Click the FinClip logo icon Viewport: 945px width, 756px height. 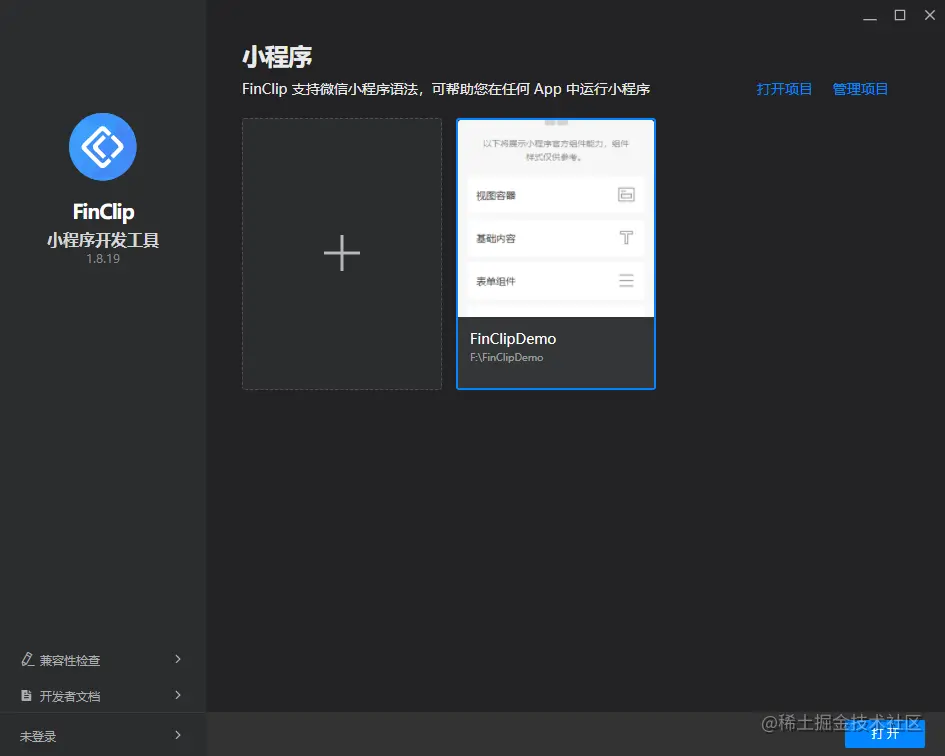click(x=102, y=146)
